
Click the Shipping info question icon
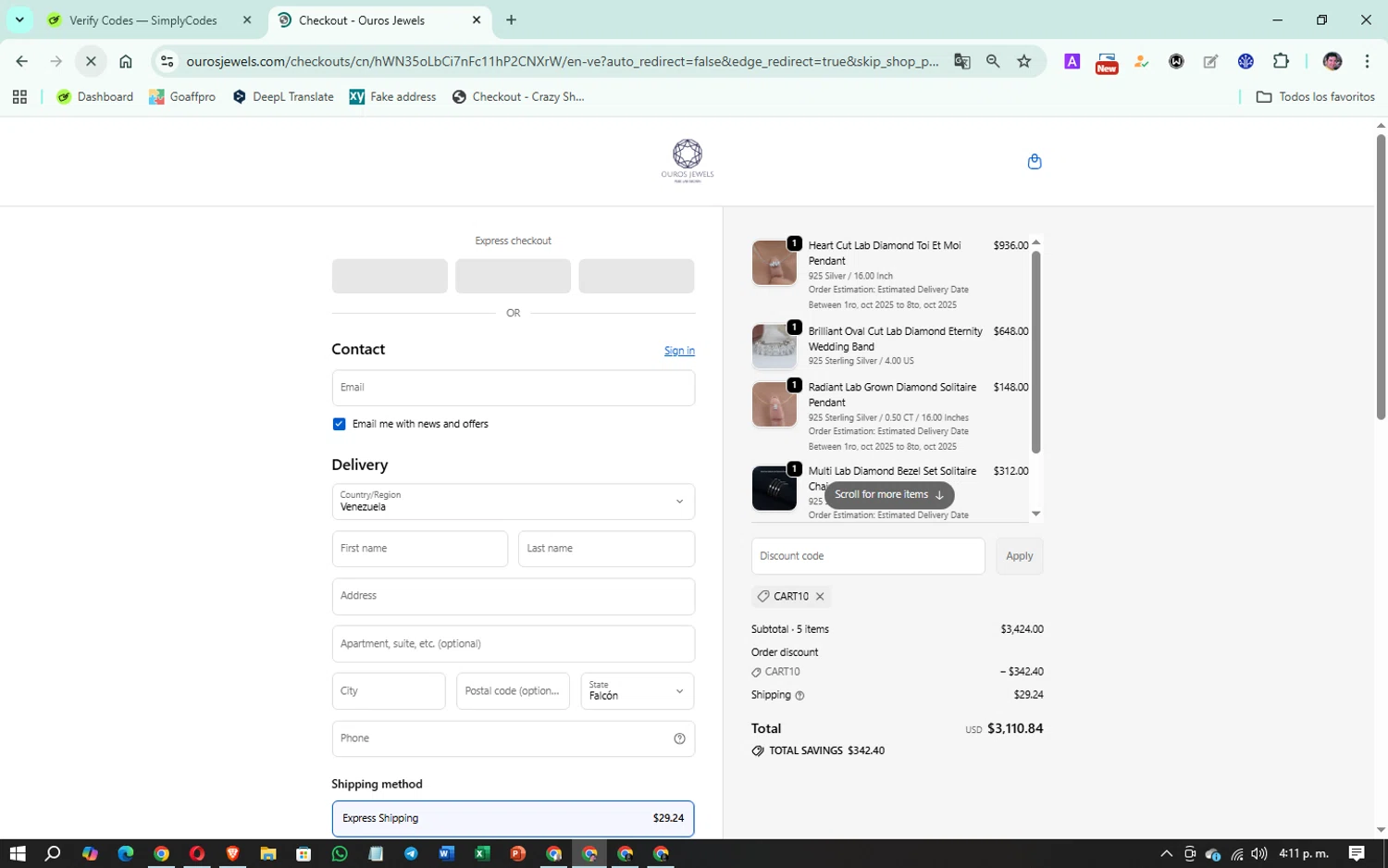799,695
